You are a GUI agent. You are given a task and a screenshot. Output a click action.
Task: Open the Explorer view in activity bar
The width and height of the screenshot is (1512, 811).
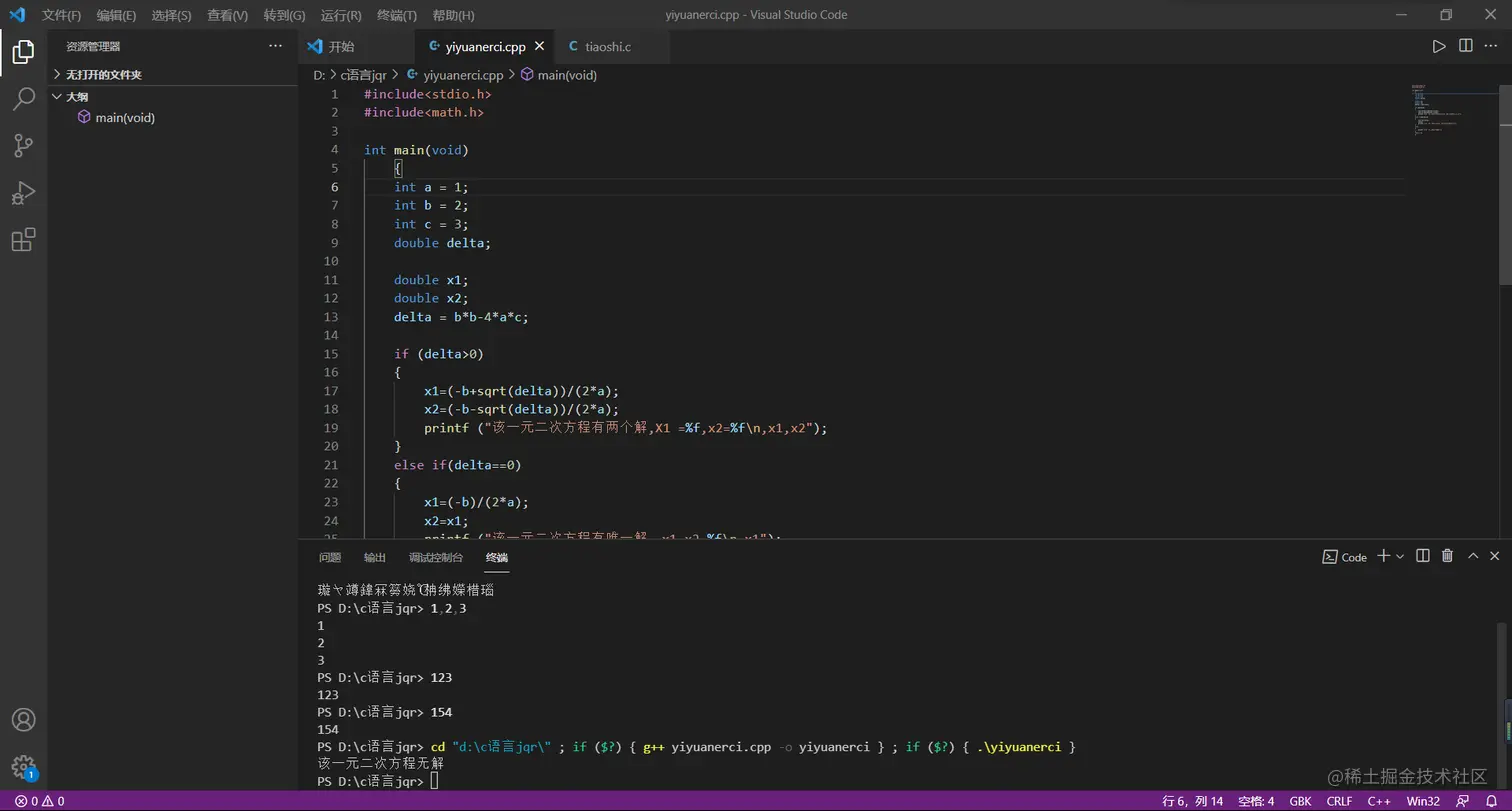23,52
